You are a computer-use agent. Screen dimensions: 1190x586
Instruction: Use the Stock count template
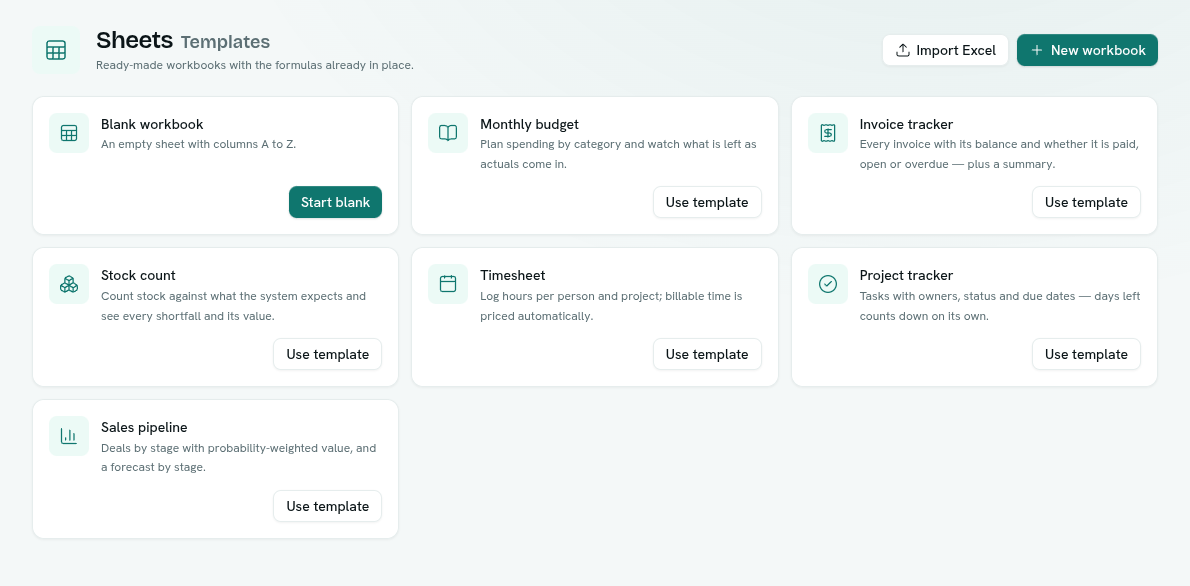click(327, 354)
